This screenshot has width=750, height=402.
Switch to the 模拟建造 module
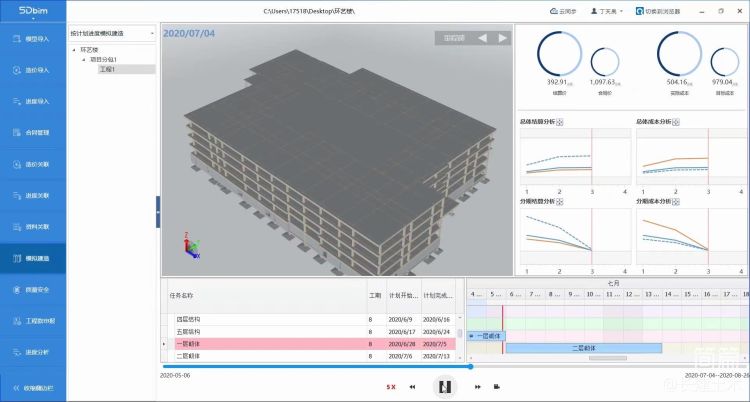click(31, 258)
